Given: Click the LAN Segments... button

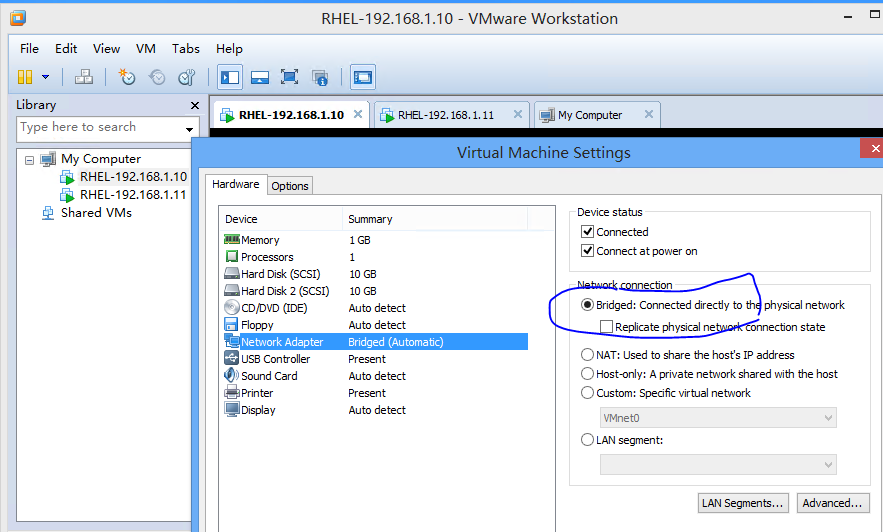Looking at the screenshot, I should (x=742, y=503).
